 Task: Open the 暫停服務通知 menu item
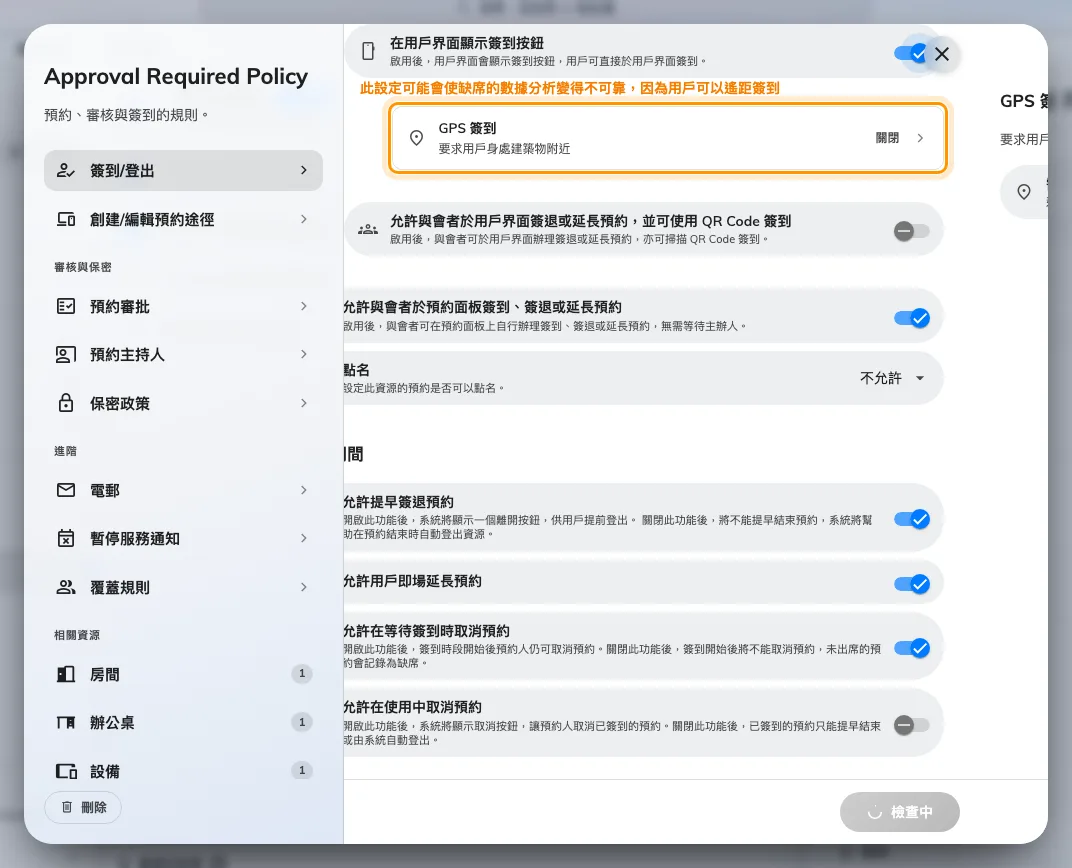click(x=183, y=539)
